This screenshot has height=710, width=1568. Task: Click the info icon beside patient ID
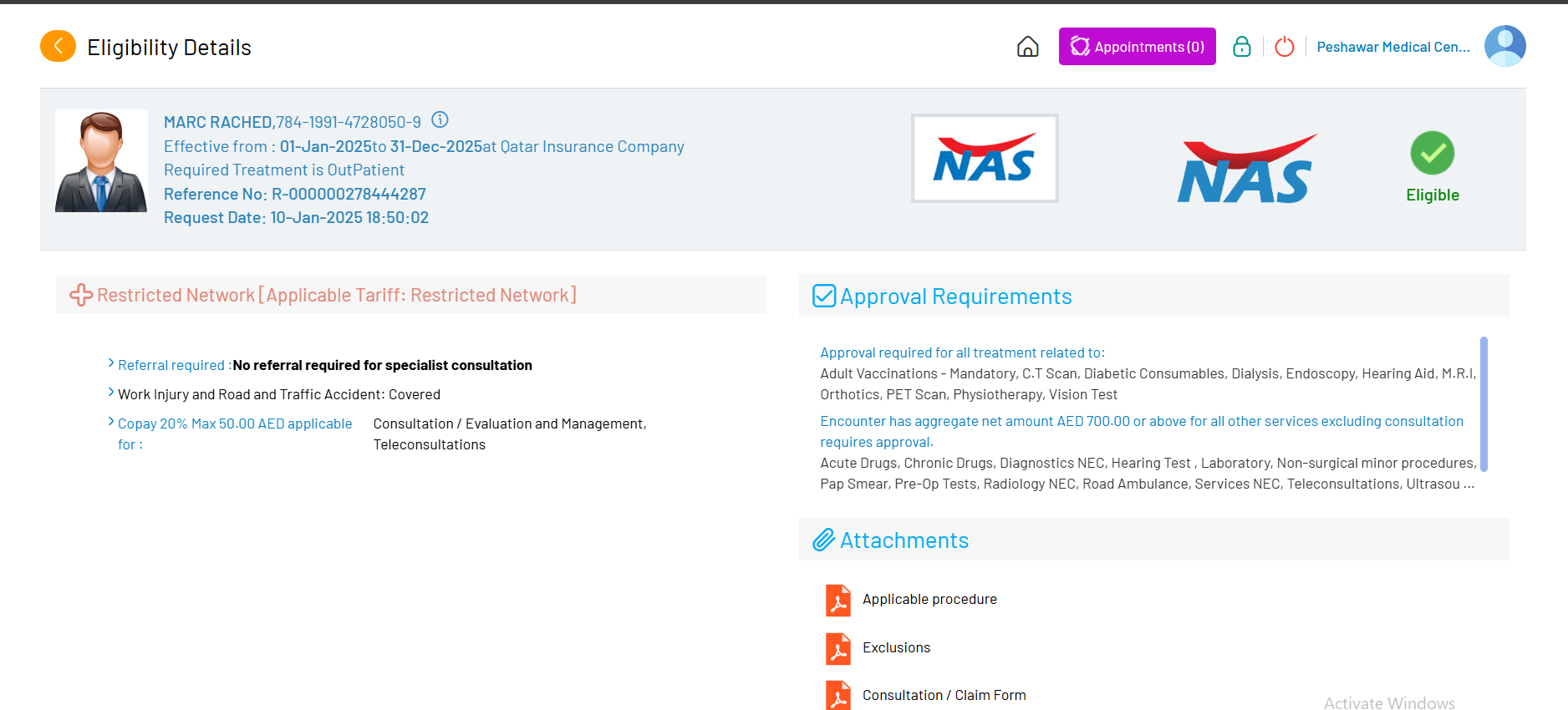440,119
